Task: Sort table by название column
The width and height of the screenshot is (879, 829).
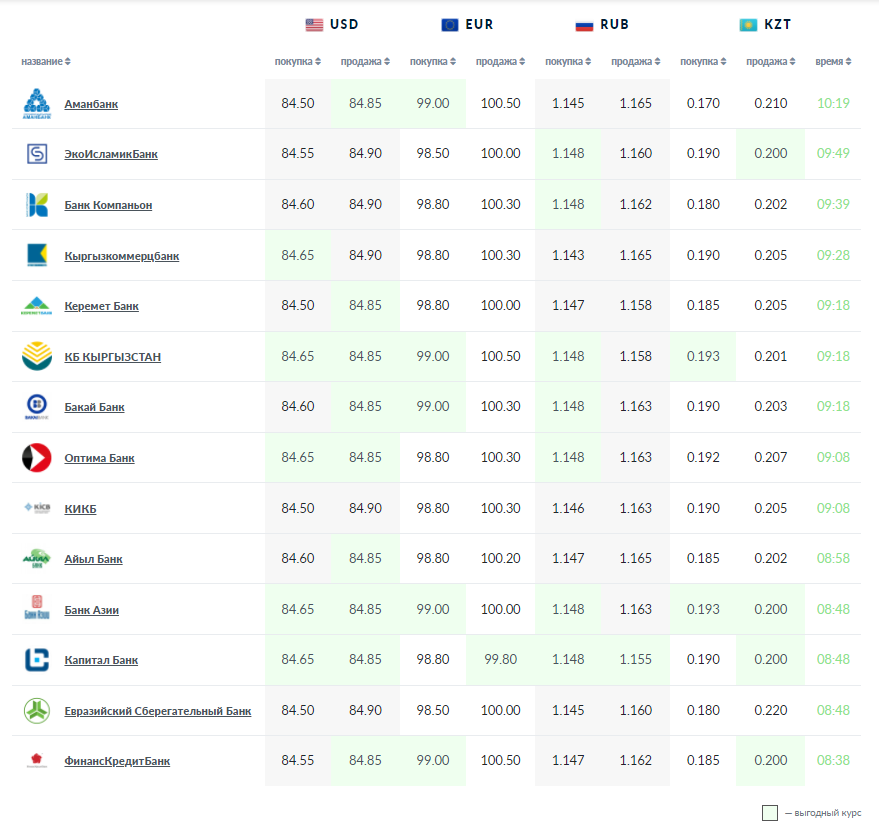Action: (46, 62)
